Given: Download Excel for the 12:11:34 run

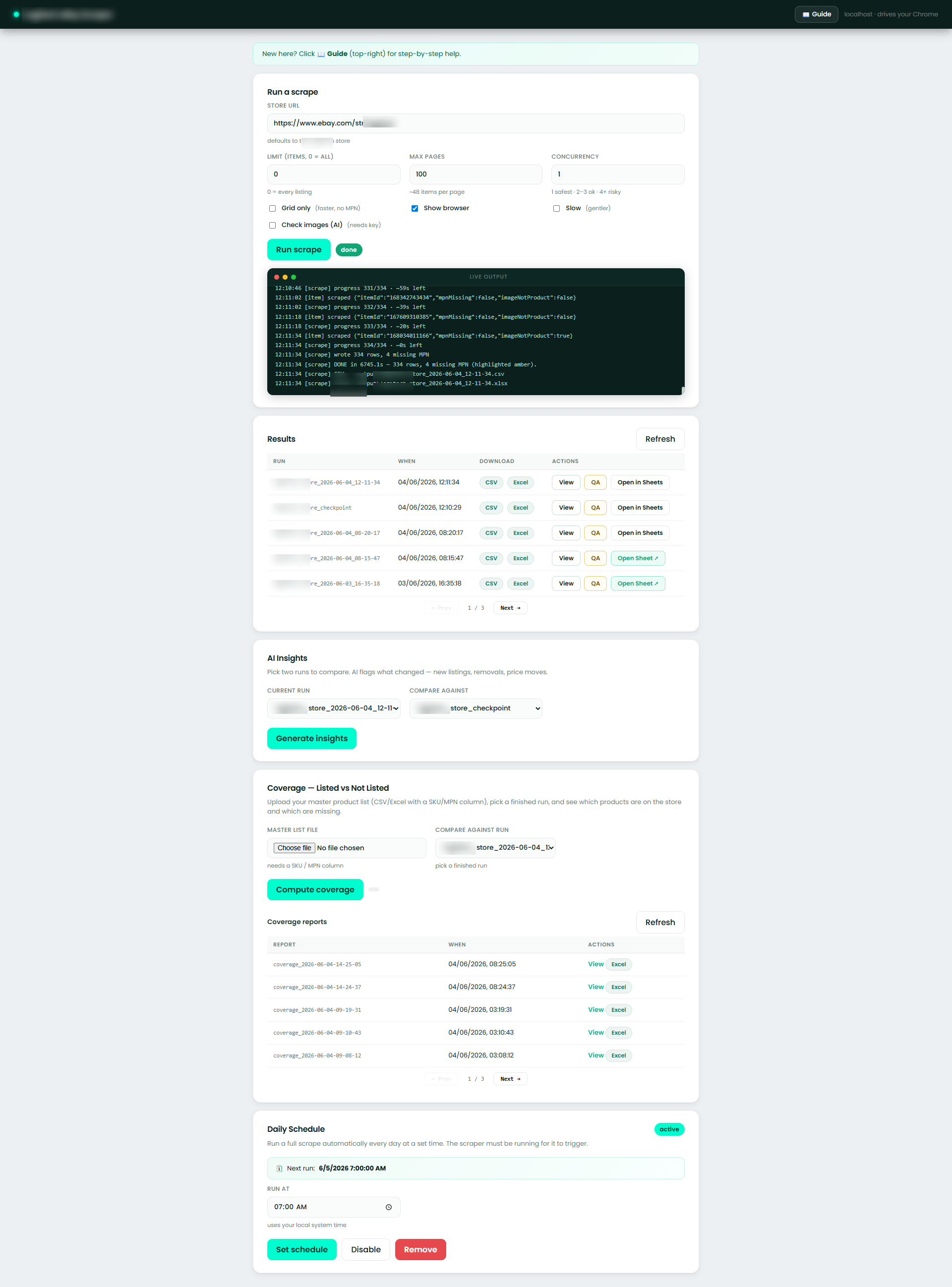Looking at the screenshot, I should coord(520,483).
